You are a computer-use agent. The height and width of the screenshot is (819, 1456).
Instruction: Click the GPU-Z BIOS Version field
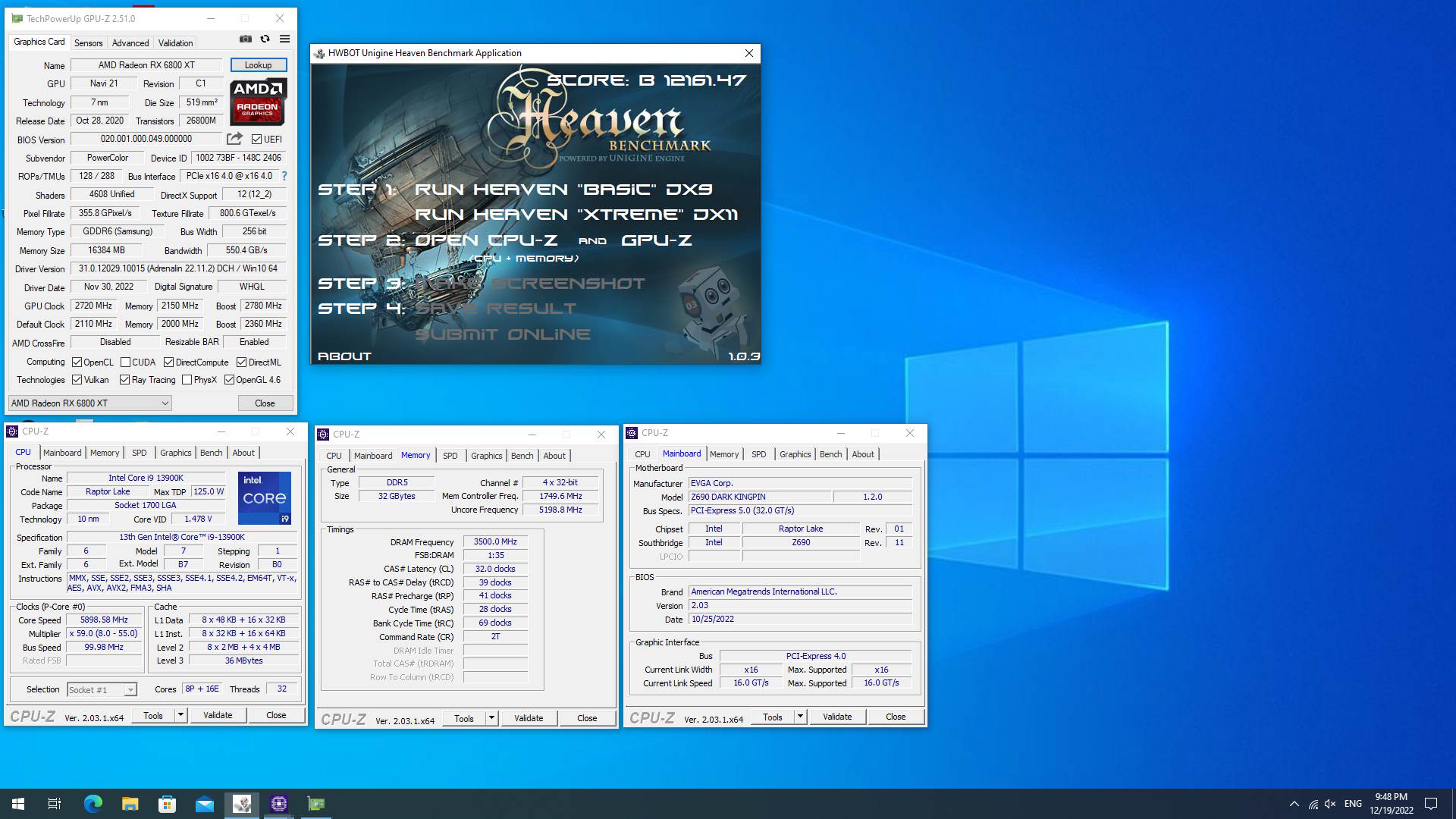coord(146,140)
